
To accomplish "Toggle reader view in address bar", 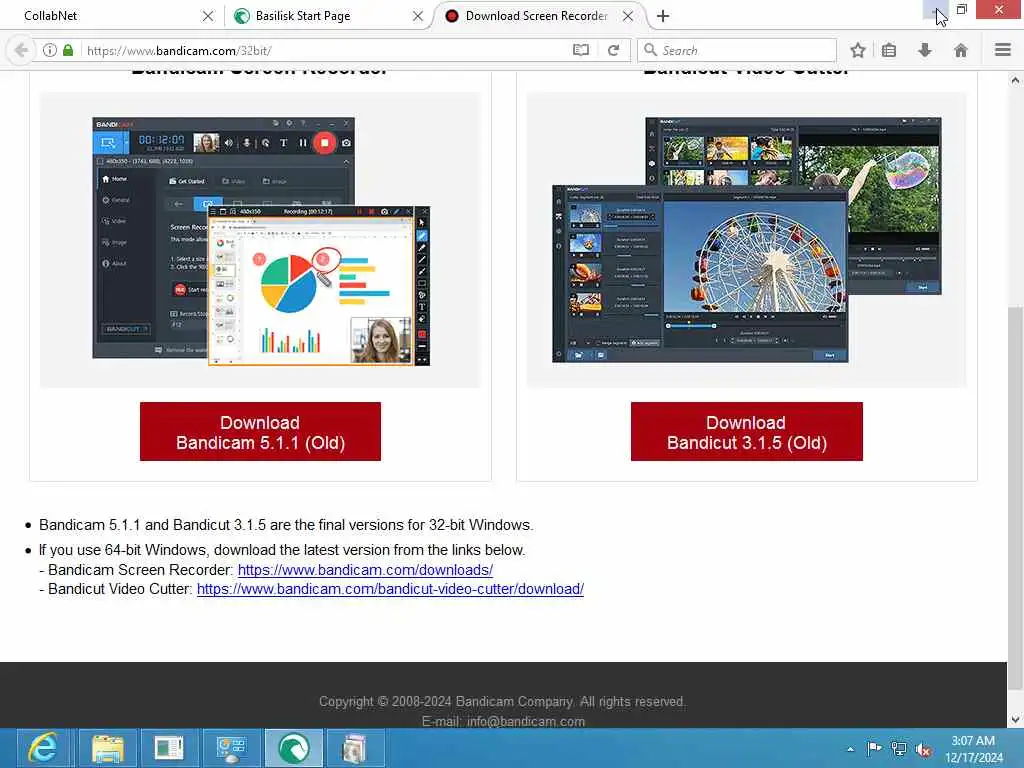I will pos(581,50).
